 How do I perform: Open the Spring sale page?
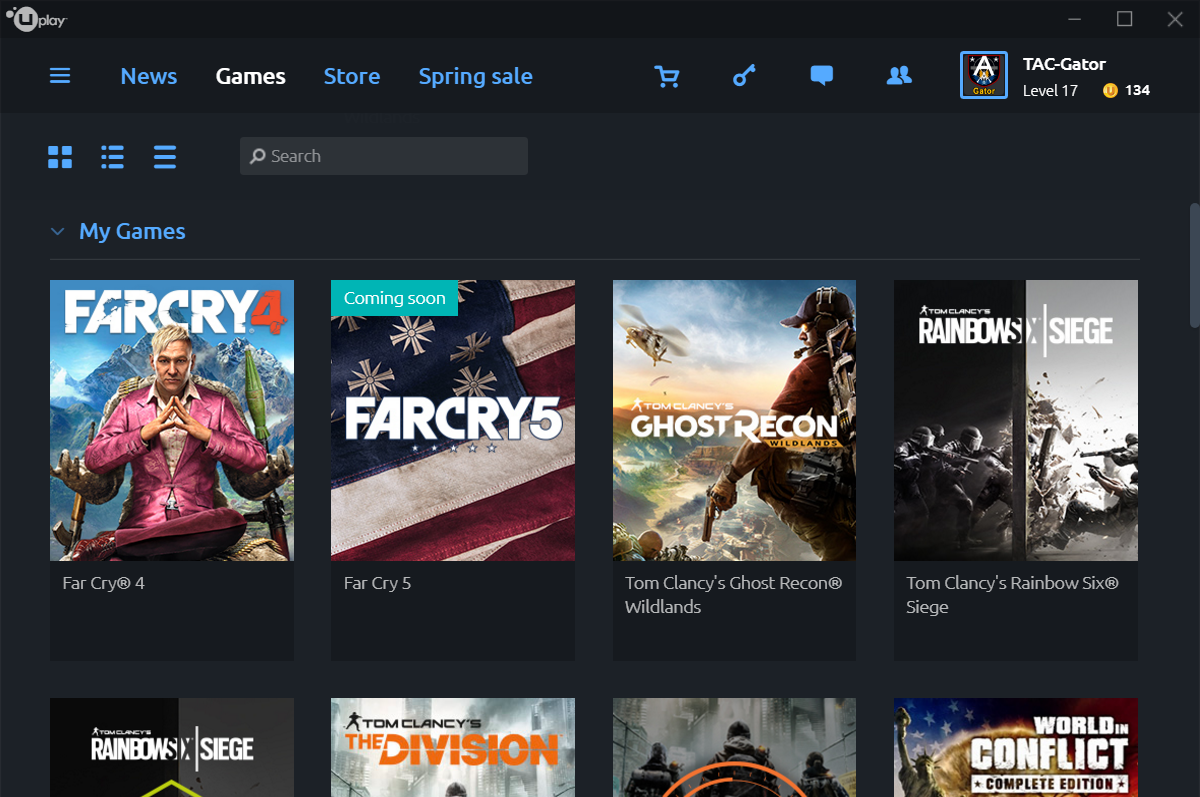click(475, 76)
